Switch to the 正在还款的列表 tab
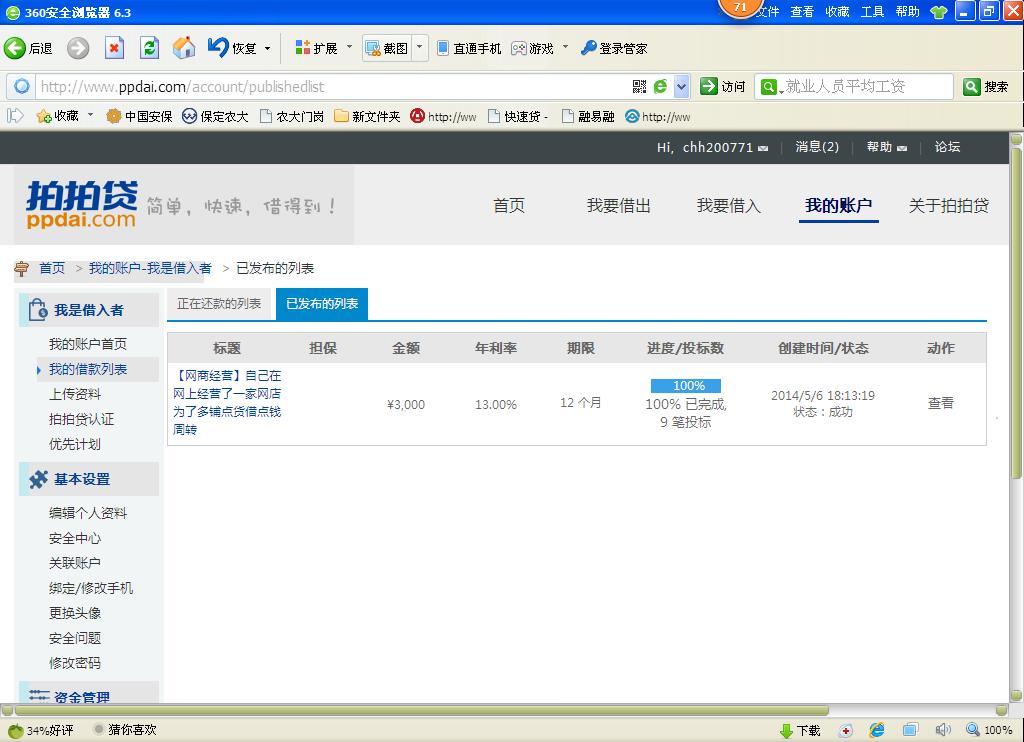 tap(219, 304)
